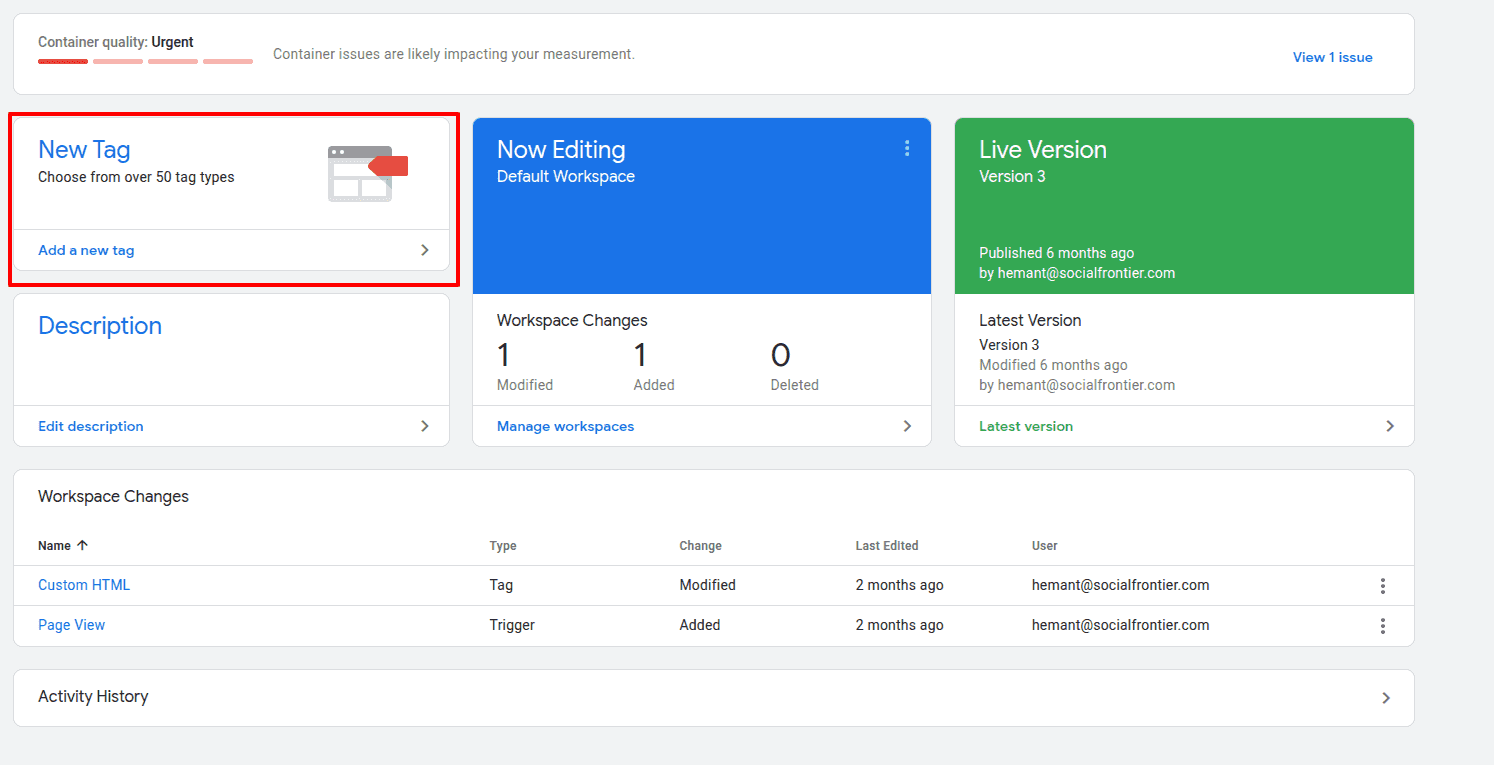Expand the Workspace Changes details via its chevron

click(x=907, y=425)
